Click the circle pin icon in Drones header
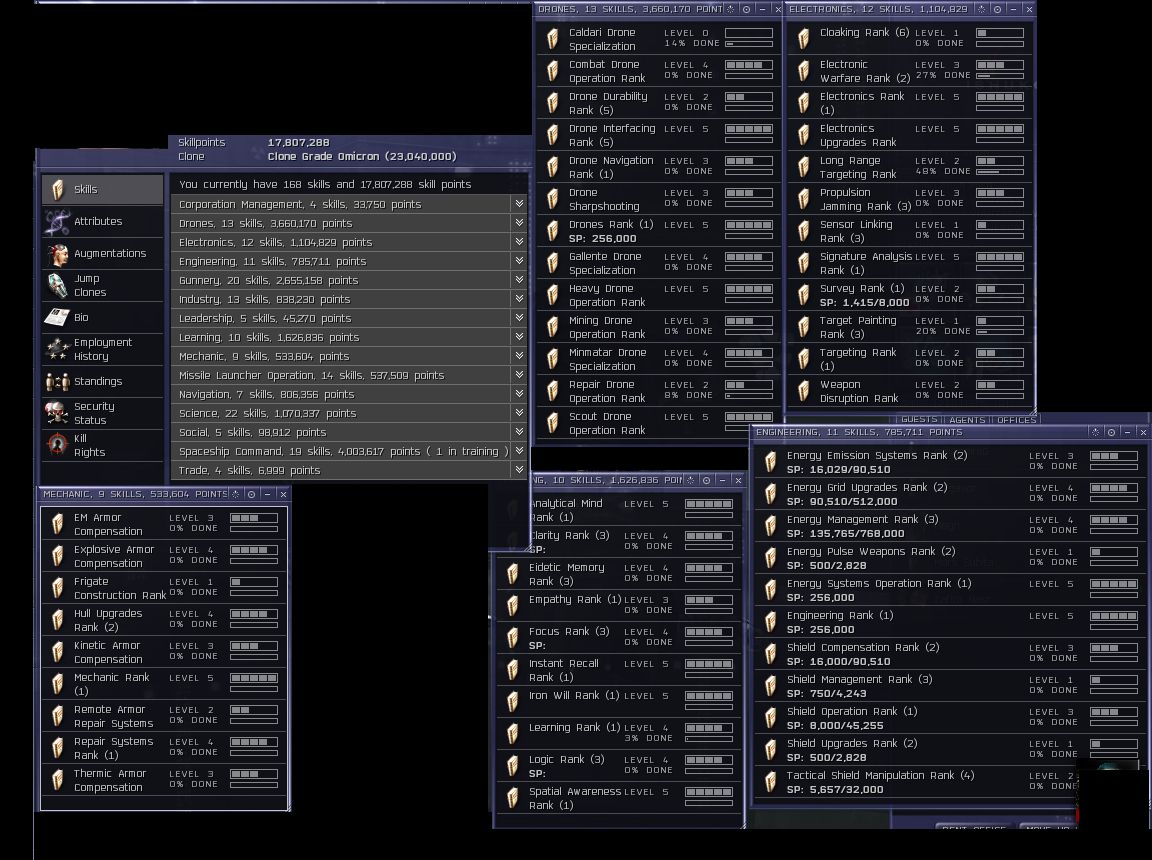1152x860 pixels. click(x=746, y=9)
